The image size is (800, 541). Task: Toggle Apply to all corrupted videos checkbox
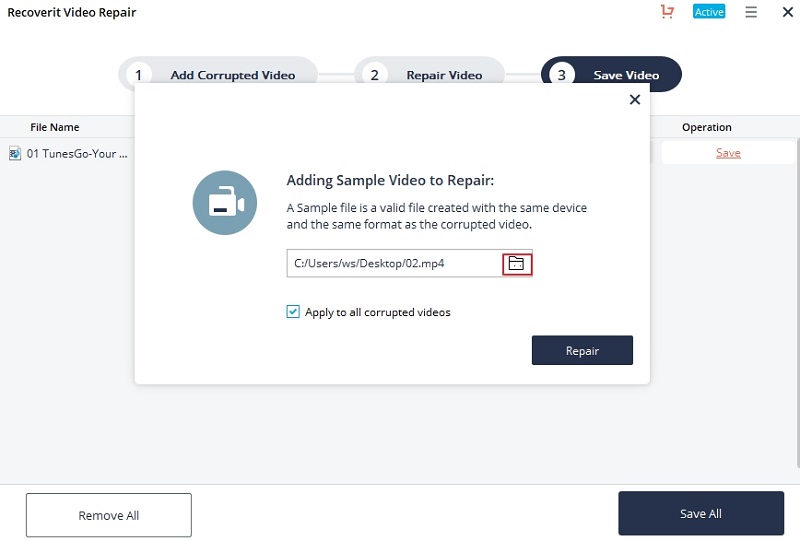(293, 311)
